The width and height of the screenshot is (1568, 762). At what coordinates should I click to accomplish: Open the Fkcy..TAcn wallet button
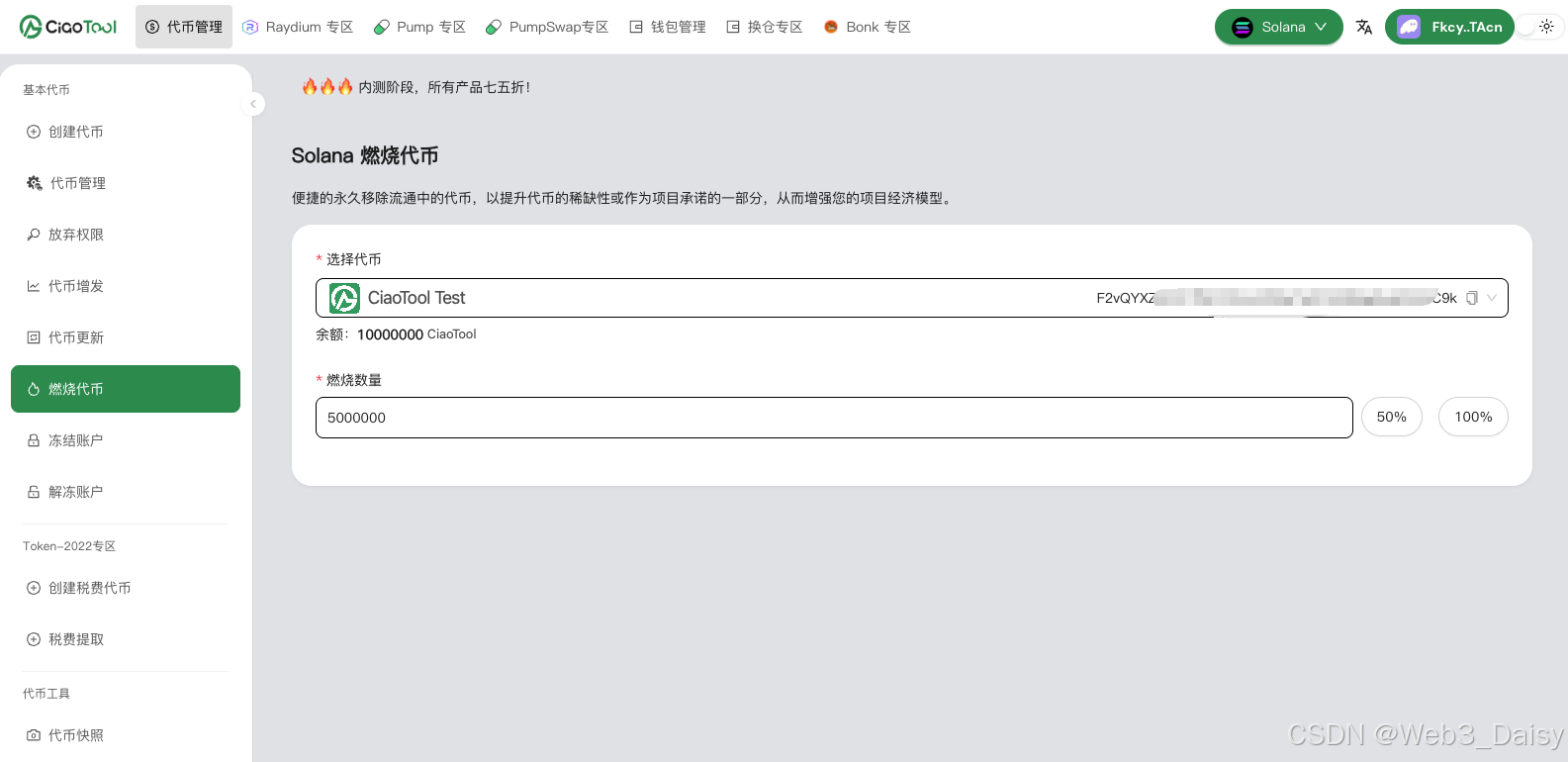(1449, 27)
